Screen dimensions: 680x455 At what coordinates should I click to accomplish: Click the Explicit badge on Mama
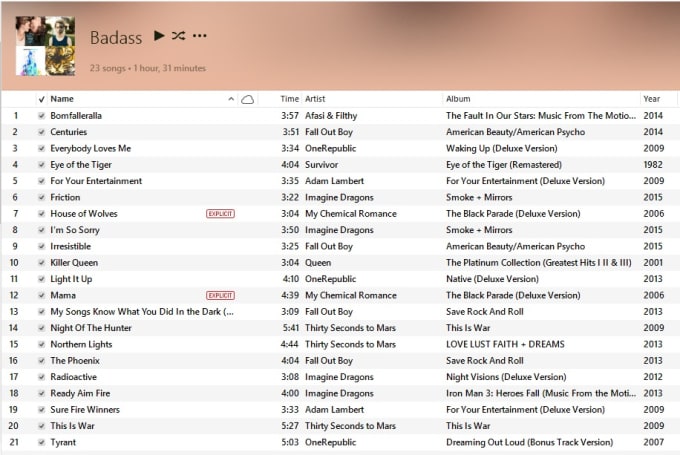click(220, 295)
